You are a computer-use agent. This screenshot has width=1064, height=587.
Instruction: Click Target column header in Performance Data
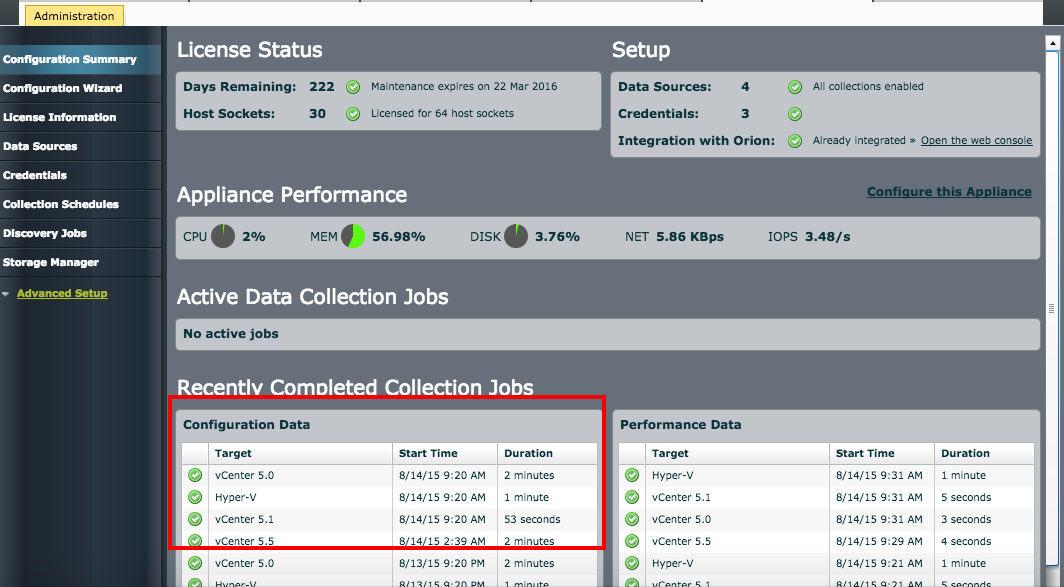[x=738, y=453]
